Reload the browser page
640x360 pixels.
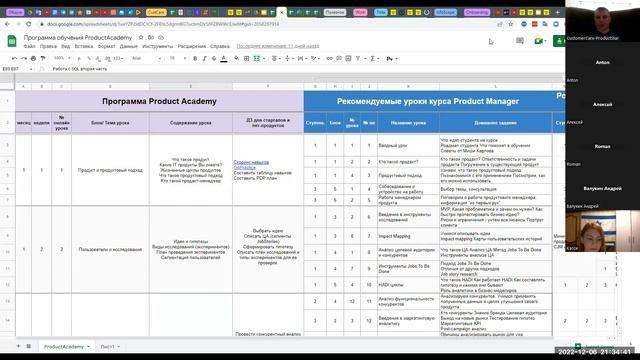[28, 24]
